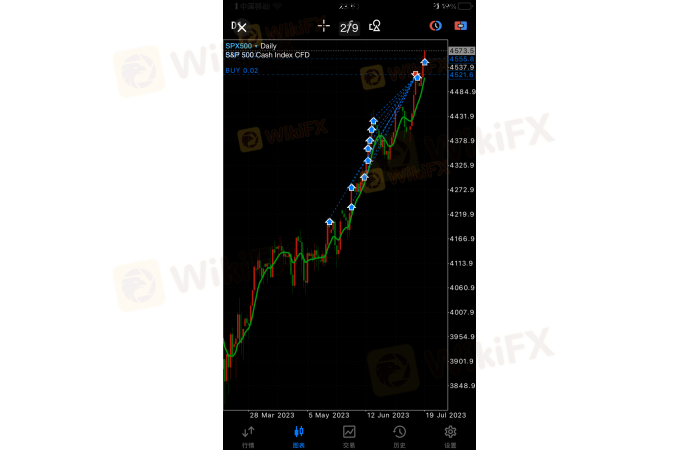This screenshot has height=450, width=700.
Task: Select the Chart (图表) candlestick tab
Action: pos(299,436)
